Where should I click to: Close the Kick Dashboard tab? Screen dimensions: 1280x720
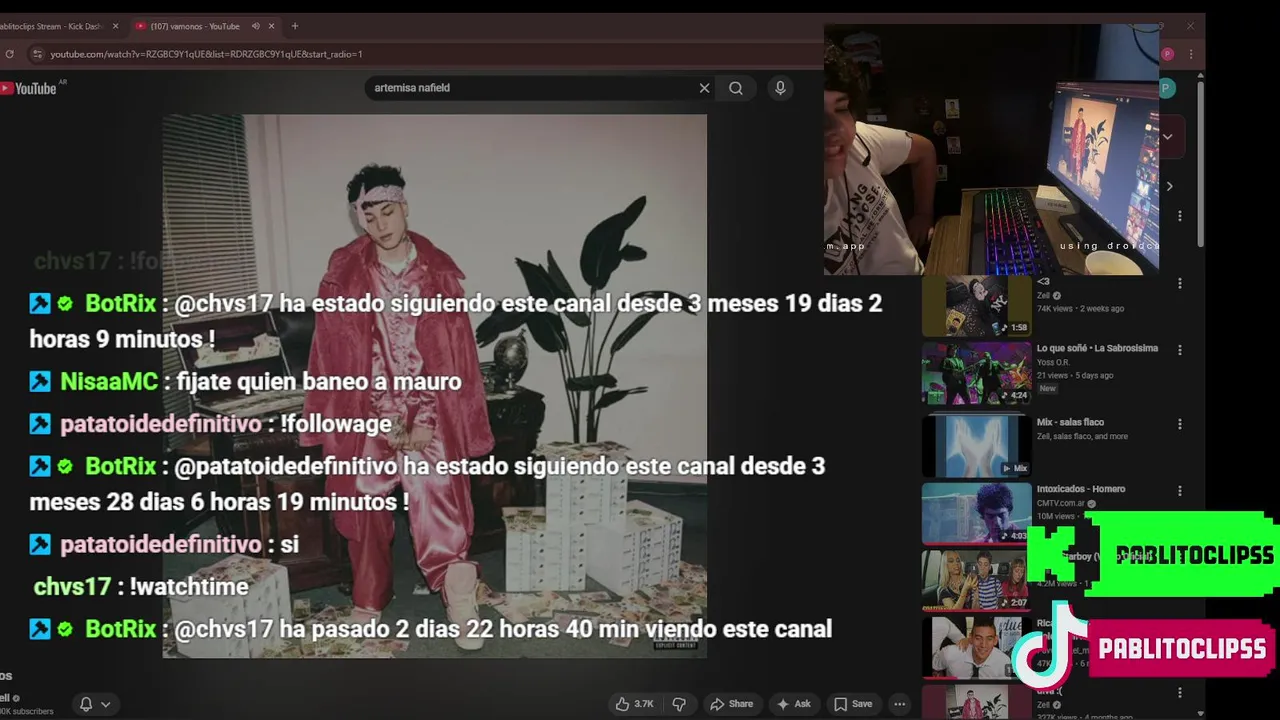115,26
